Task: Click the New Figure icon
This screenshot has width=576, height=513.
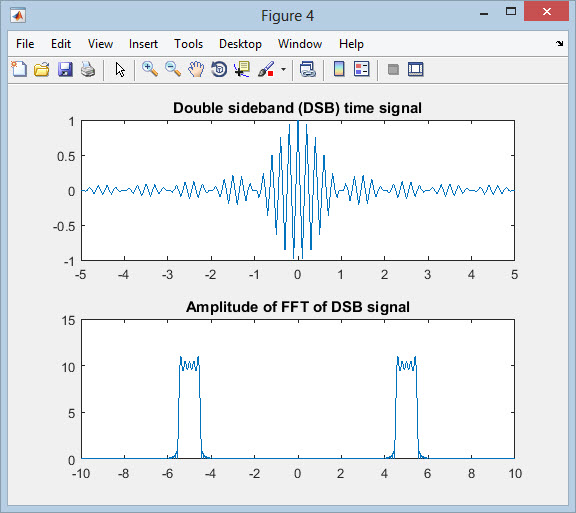Action: [19, 69]
